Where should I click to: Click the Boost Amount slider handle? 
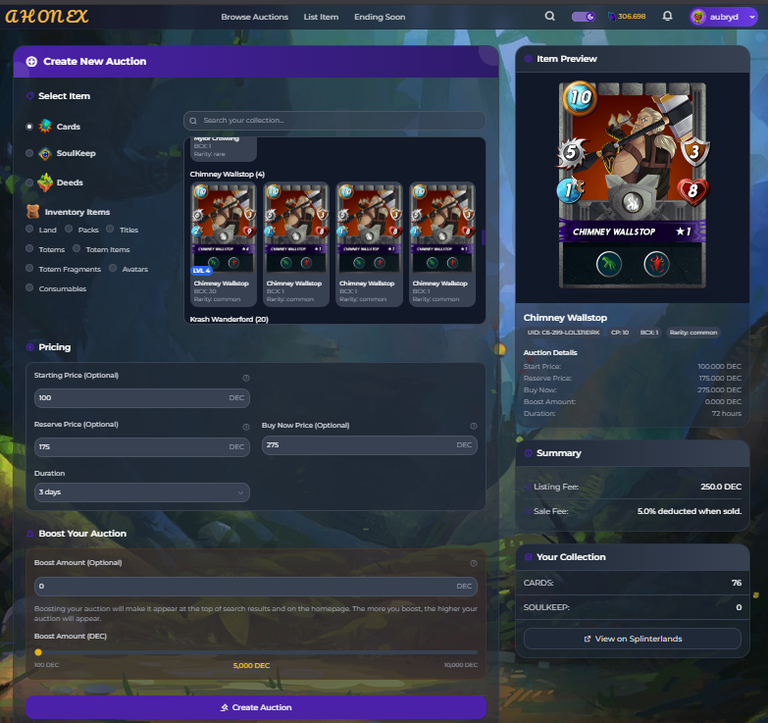[38, 652]
